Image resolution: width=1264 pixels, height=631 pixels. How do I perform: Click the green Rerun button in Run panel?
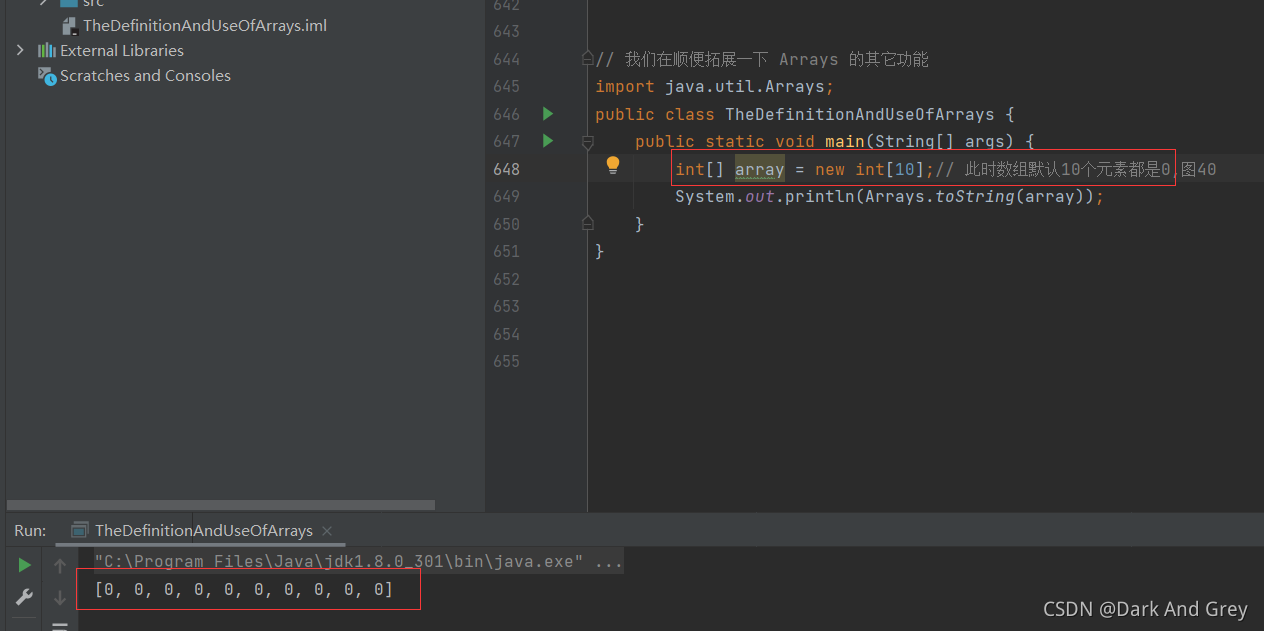(25, 565)
